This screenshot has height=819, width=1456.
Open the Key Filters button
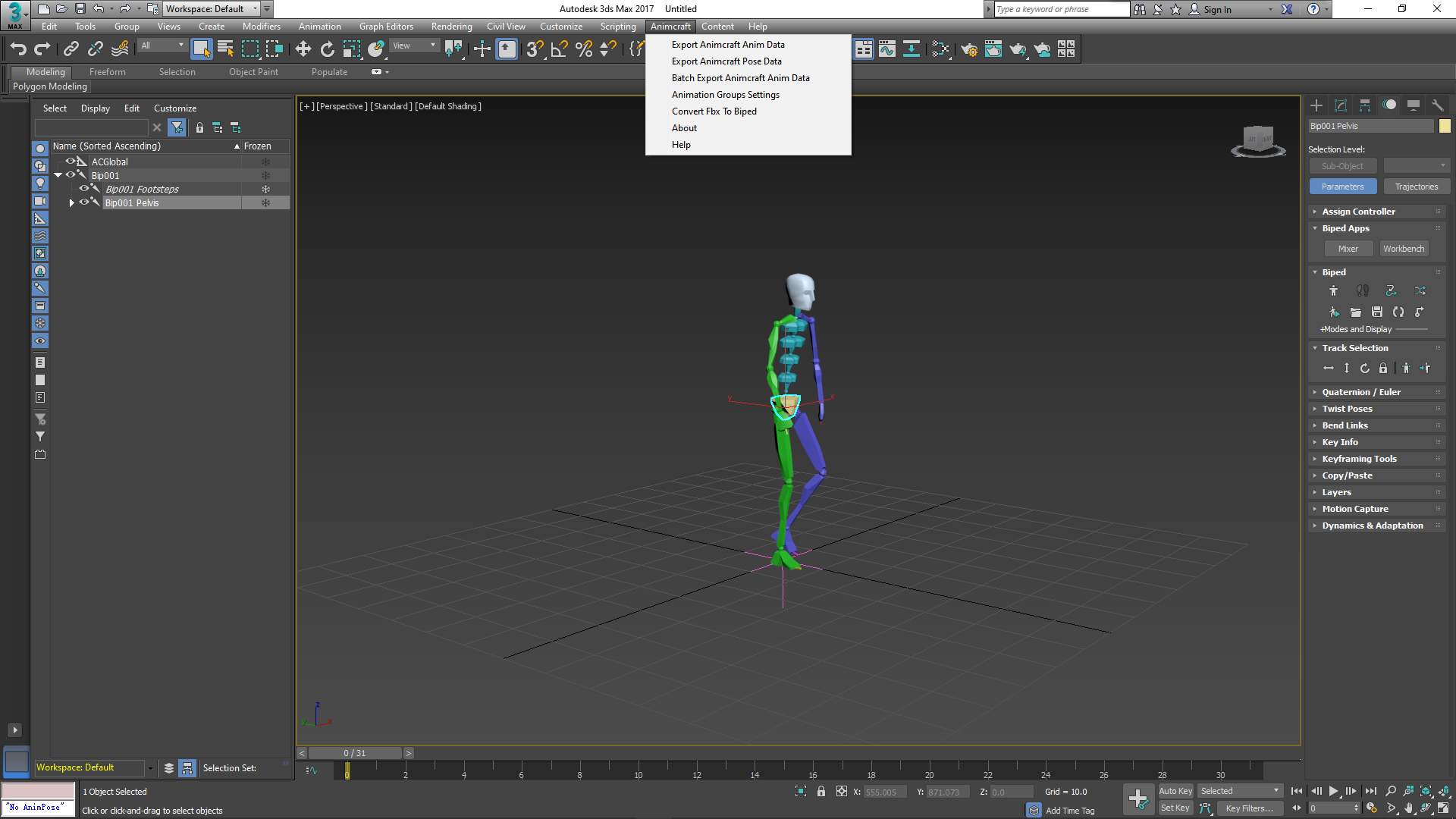click(1249, 808)
